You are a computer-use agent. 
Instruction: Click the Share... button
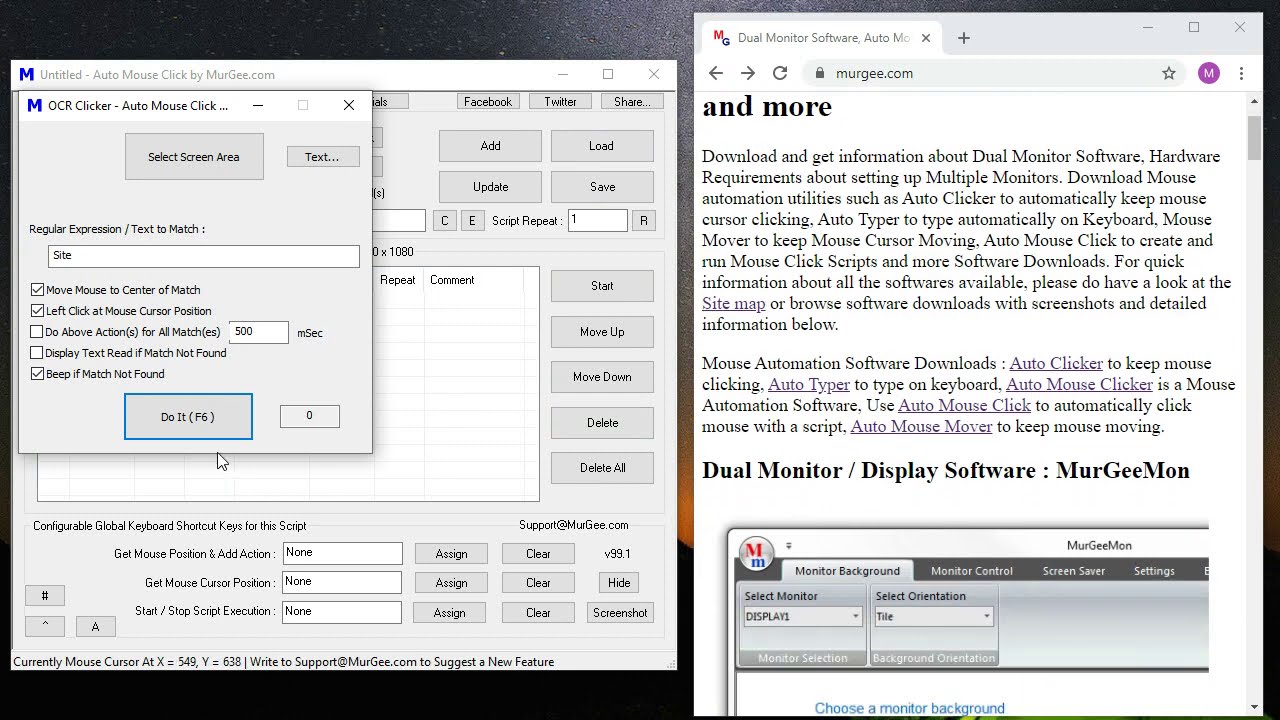pyautogui.click(x=632, y=102)
